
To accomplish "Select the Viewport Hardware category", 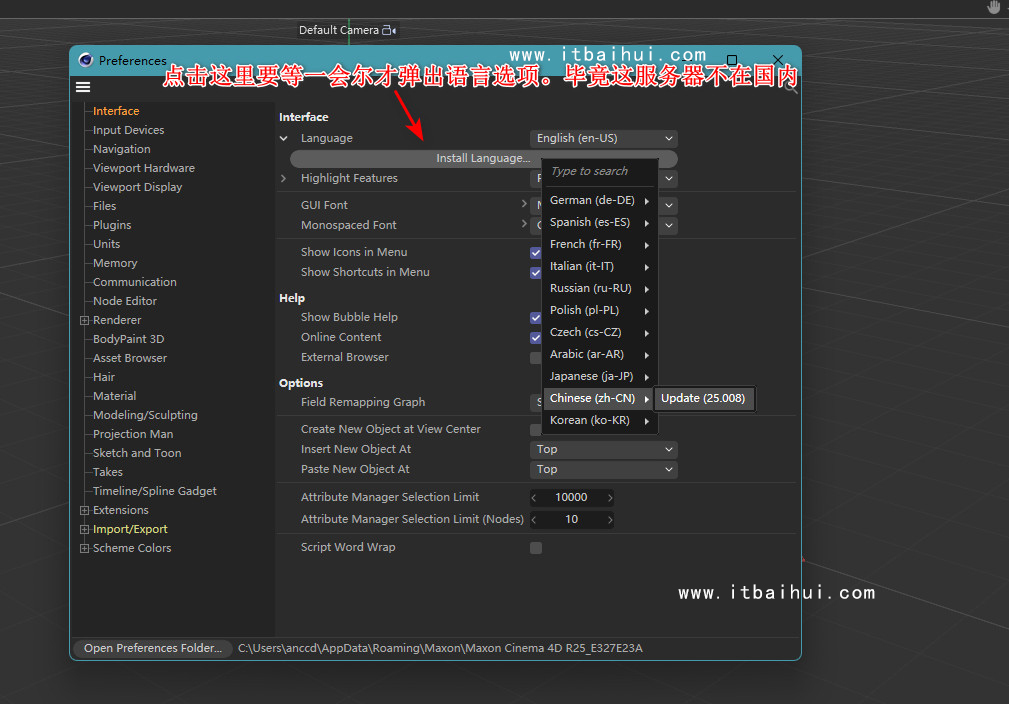I will pos(143,167).
